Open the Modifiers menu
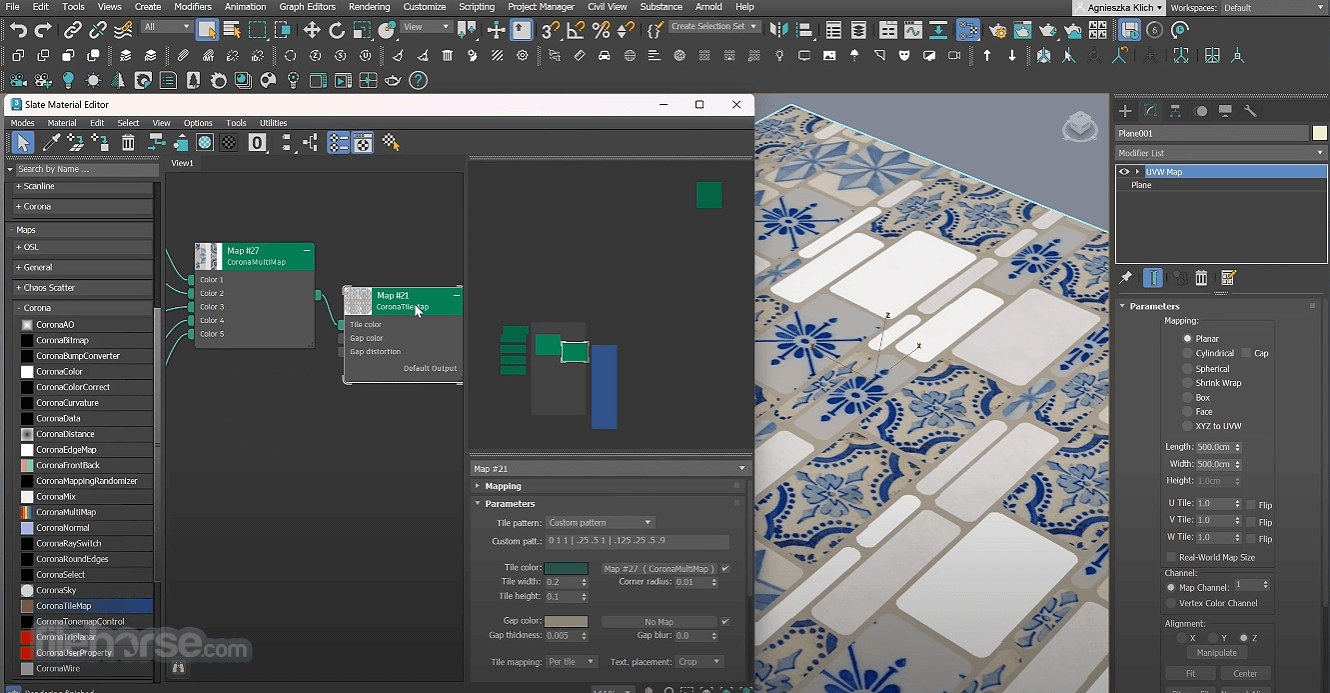Viewport: 1330px width, 693px height. click(193, 7)
